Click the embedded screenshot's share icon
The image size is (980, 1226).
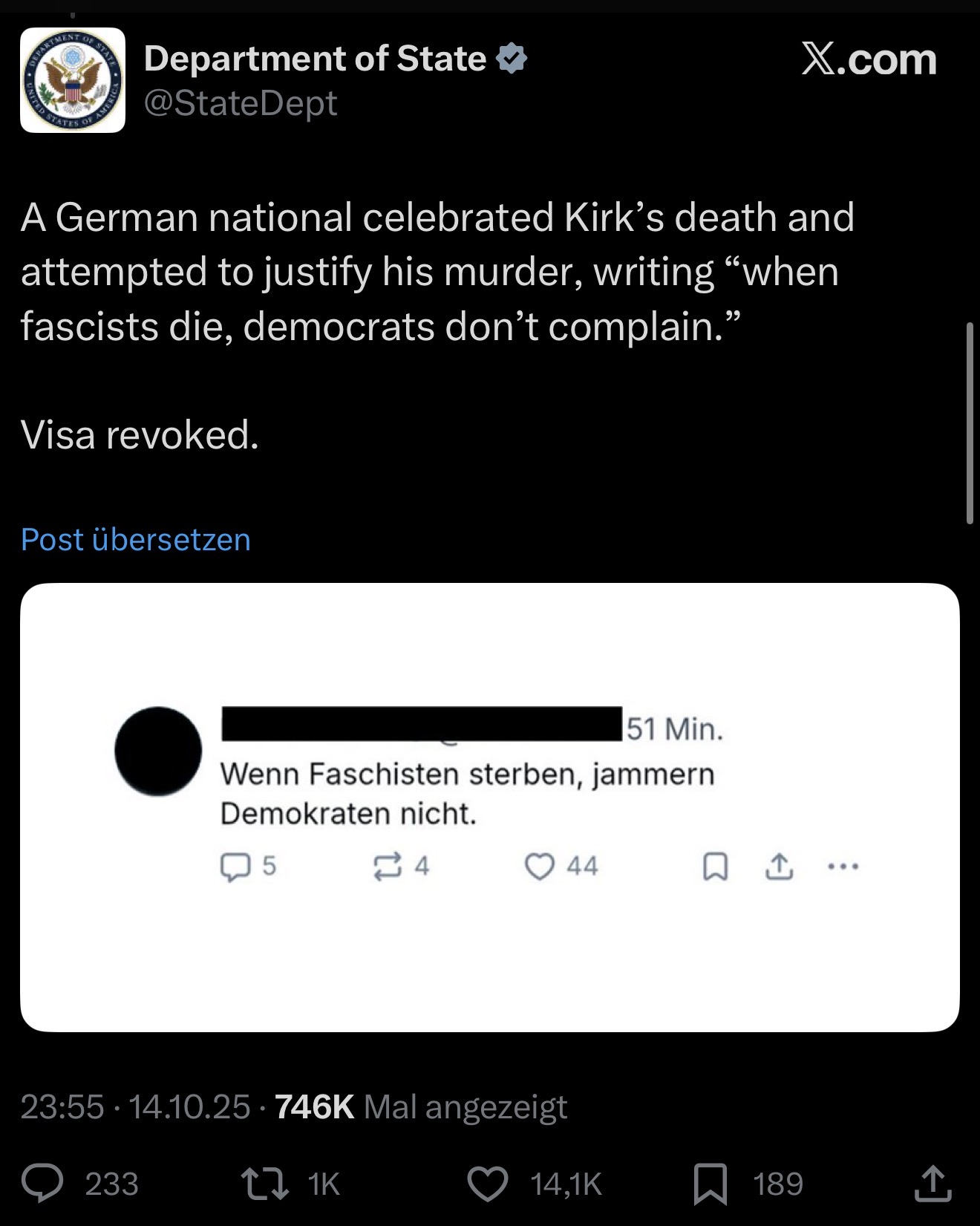pyautogui.click(x=779, y=867)
